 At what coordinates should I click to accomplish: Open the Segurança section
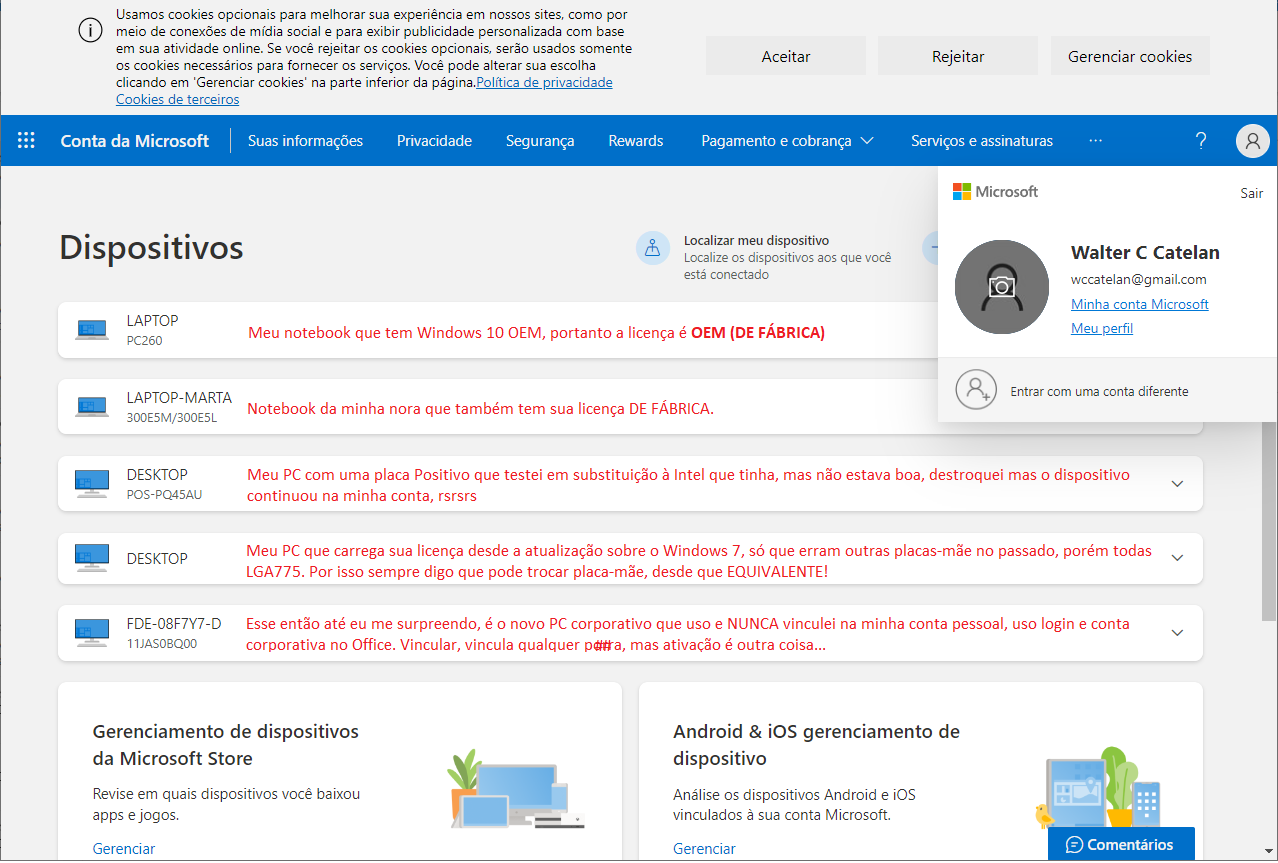(x=540, y=141)
